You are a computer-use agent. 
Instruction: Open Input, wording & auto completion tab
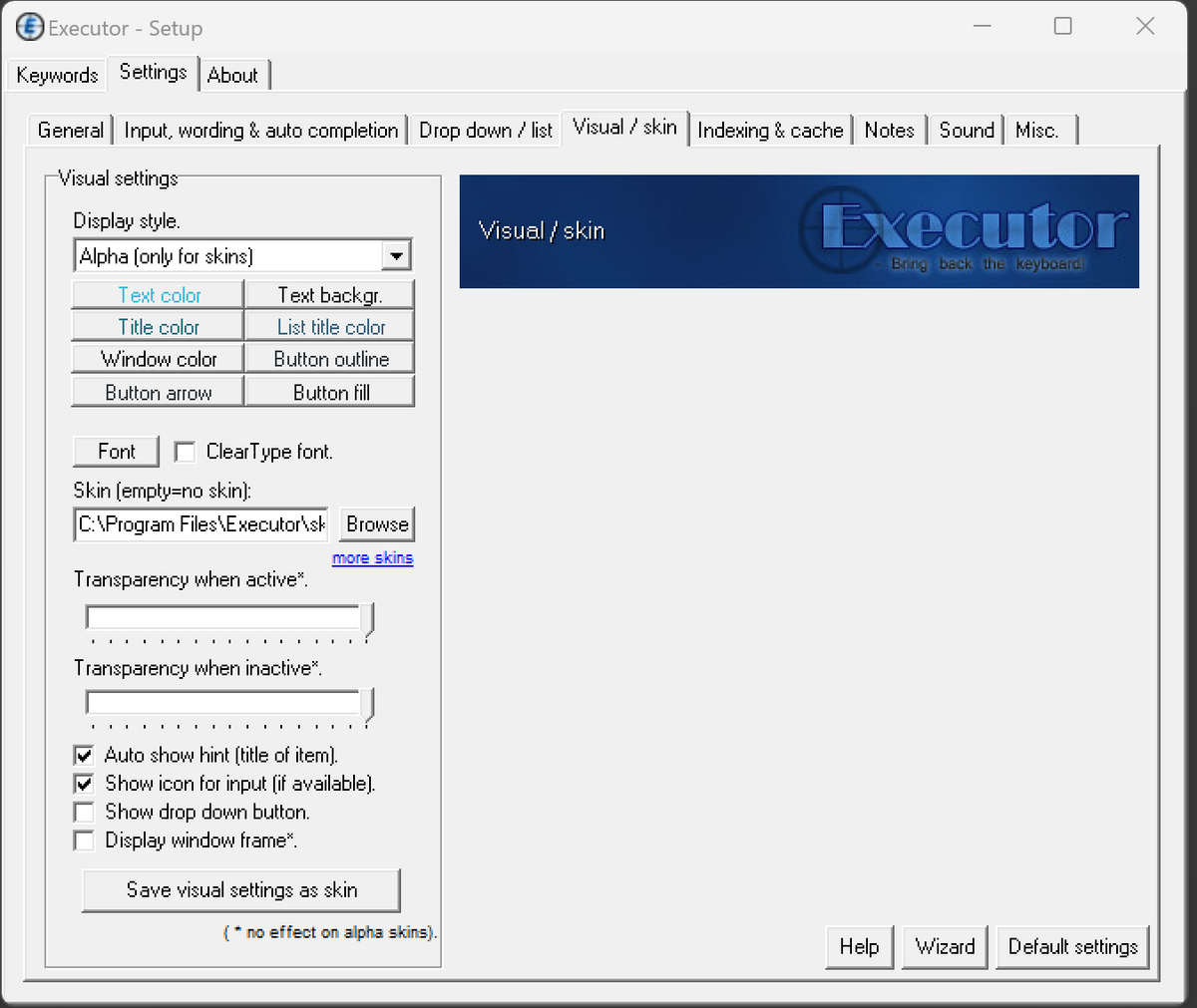[x=261, y=130]
